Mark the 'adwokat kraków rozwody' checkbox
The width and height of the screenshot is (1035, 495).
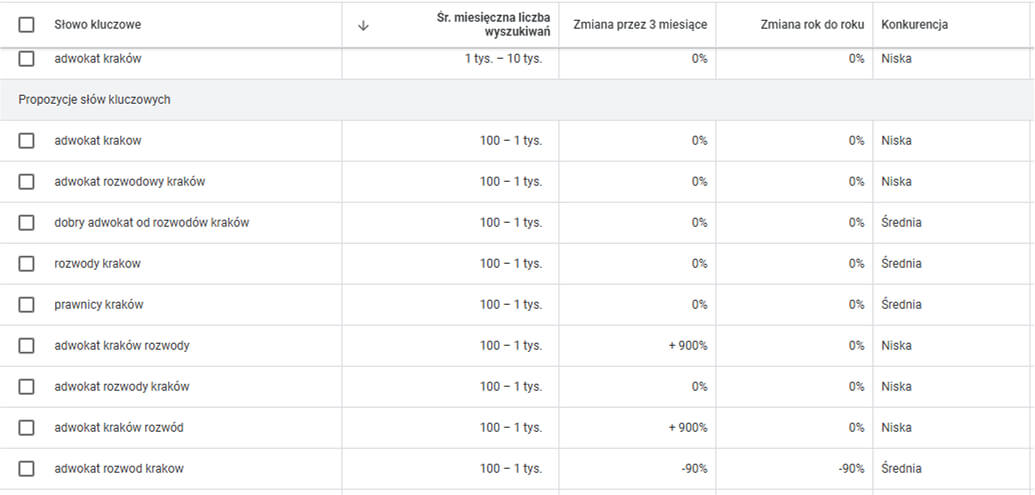point(27,346)
